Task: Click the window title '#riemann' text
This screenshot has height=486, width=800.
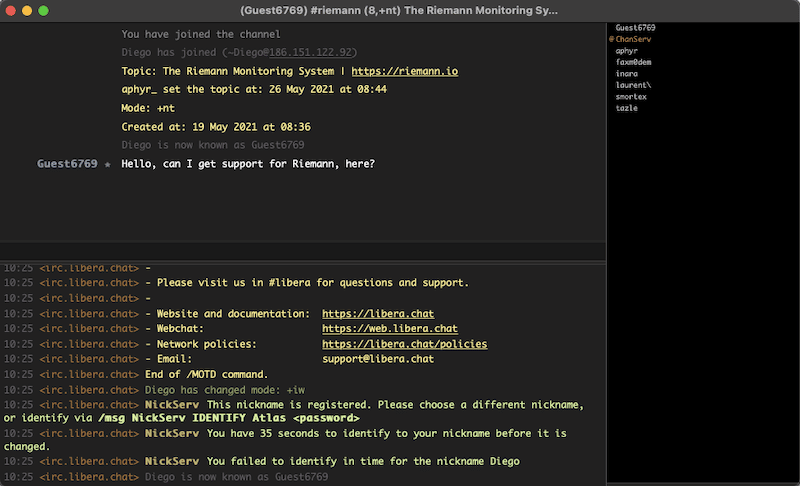Action: pos(335,11)
